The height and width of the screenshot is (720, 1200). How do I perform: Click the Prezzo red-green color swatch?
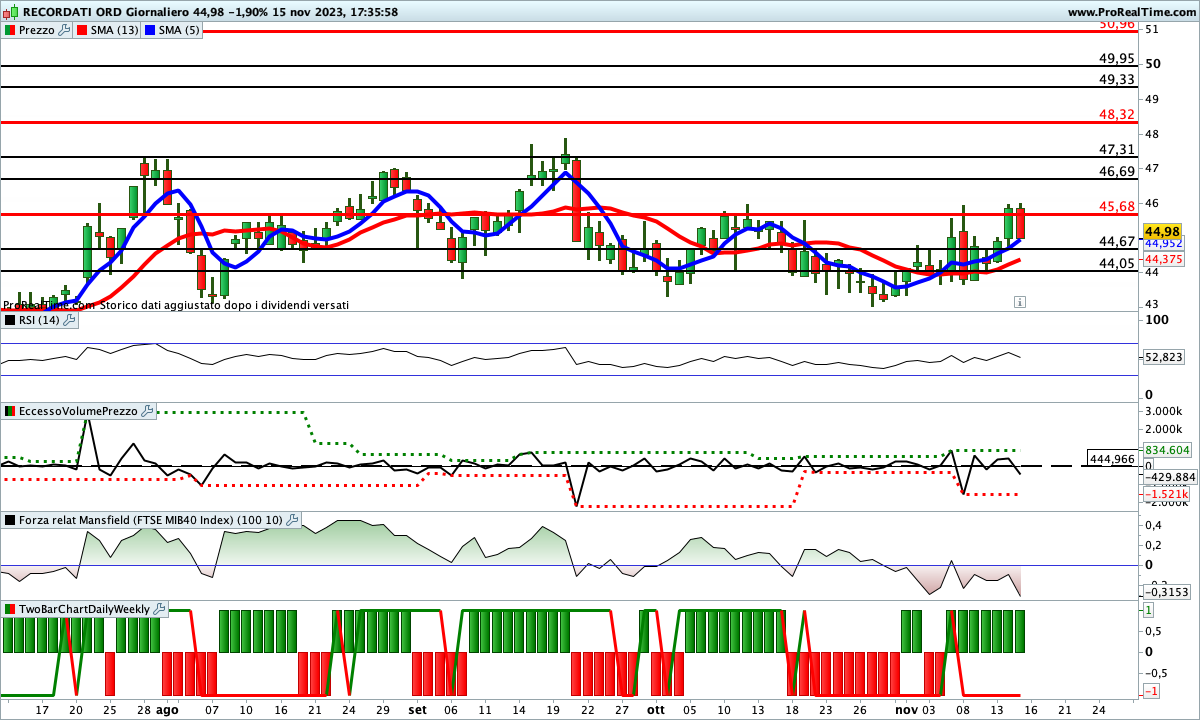(10, 30)
